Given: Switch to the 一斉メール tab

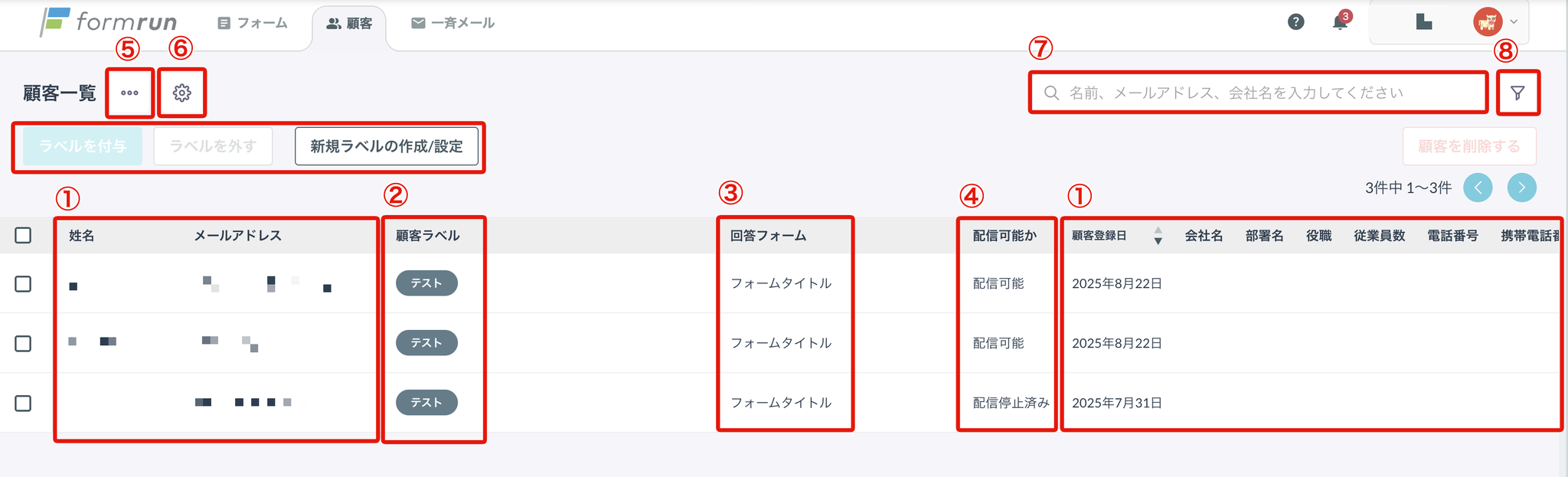Looking at the screenshot, I should pyautogui.click(x=453, y=23).
